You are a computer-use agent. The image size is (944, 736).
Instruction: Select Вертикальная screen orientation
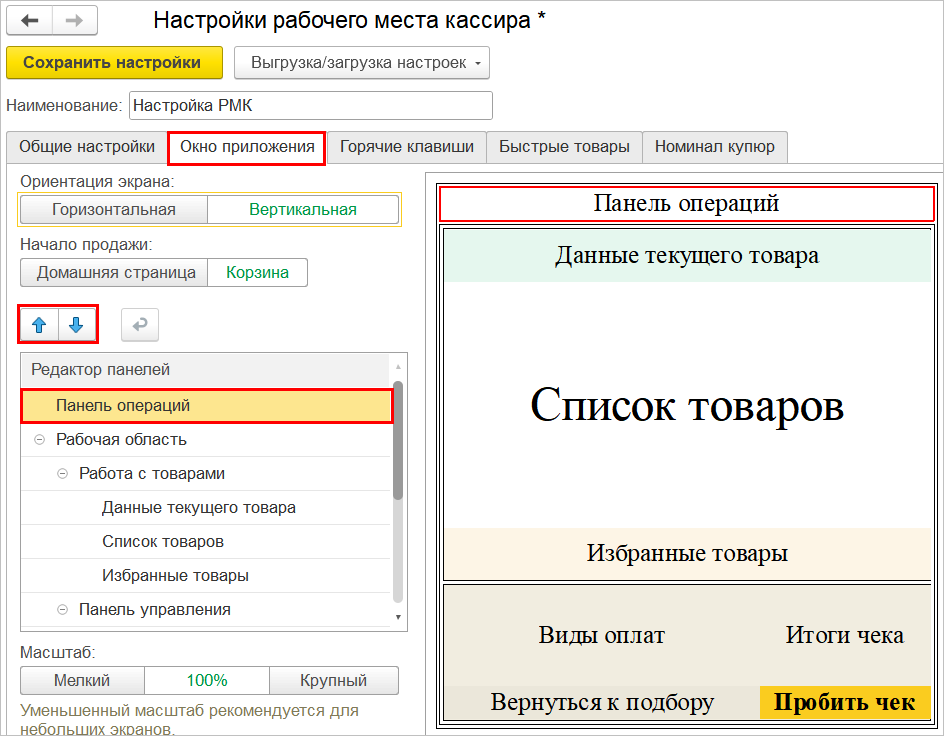click(x=303, y=209)
